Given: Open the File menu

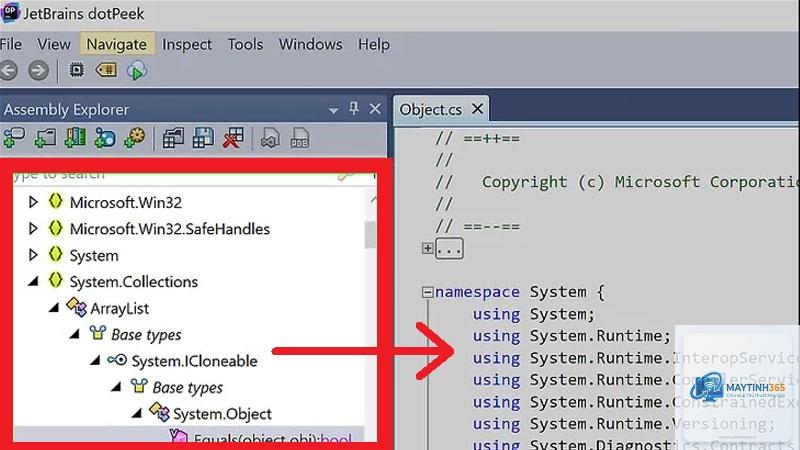Looking at the screenshot, I should [x=11, y=44].
